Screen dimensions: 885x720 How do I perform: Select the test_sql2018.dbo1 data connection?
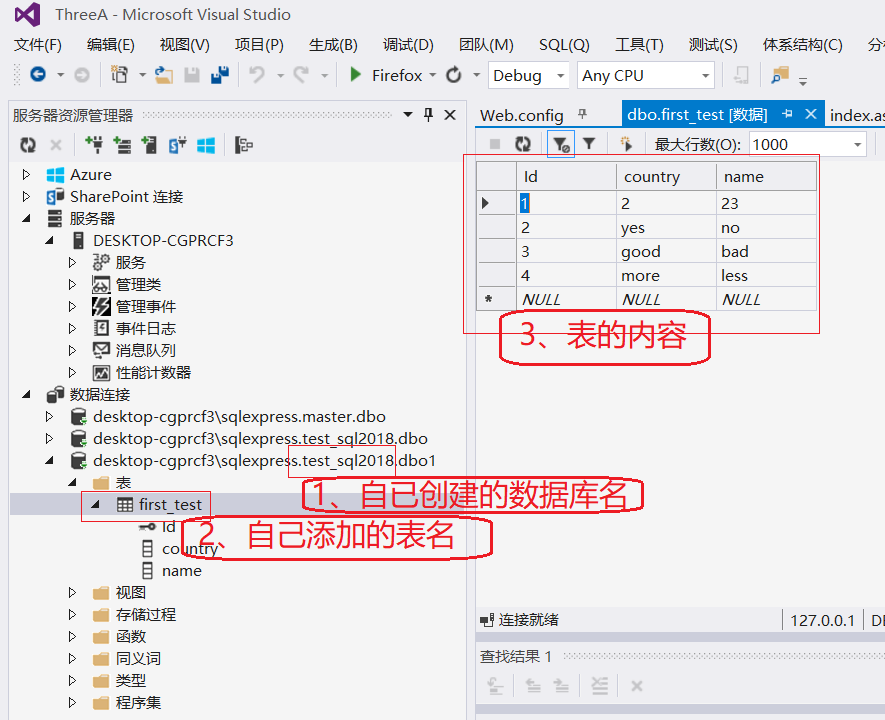[x=264, y=461]
